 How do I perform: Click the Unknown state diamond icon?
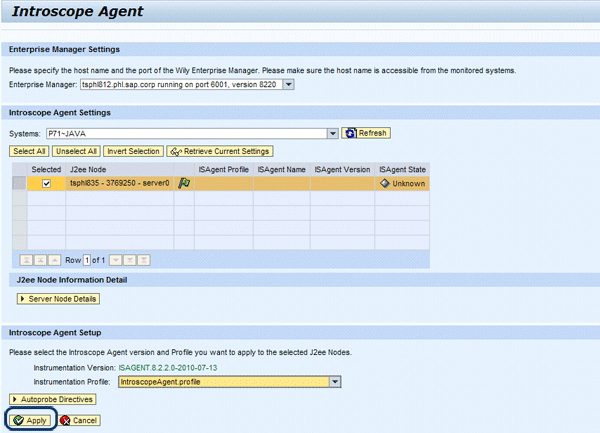(x=385, y=184)
